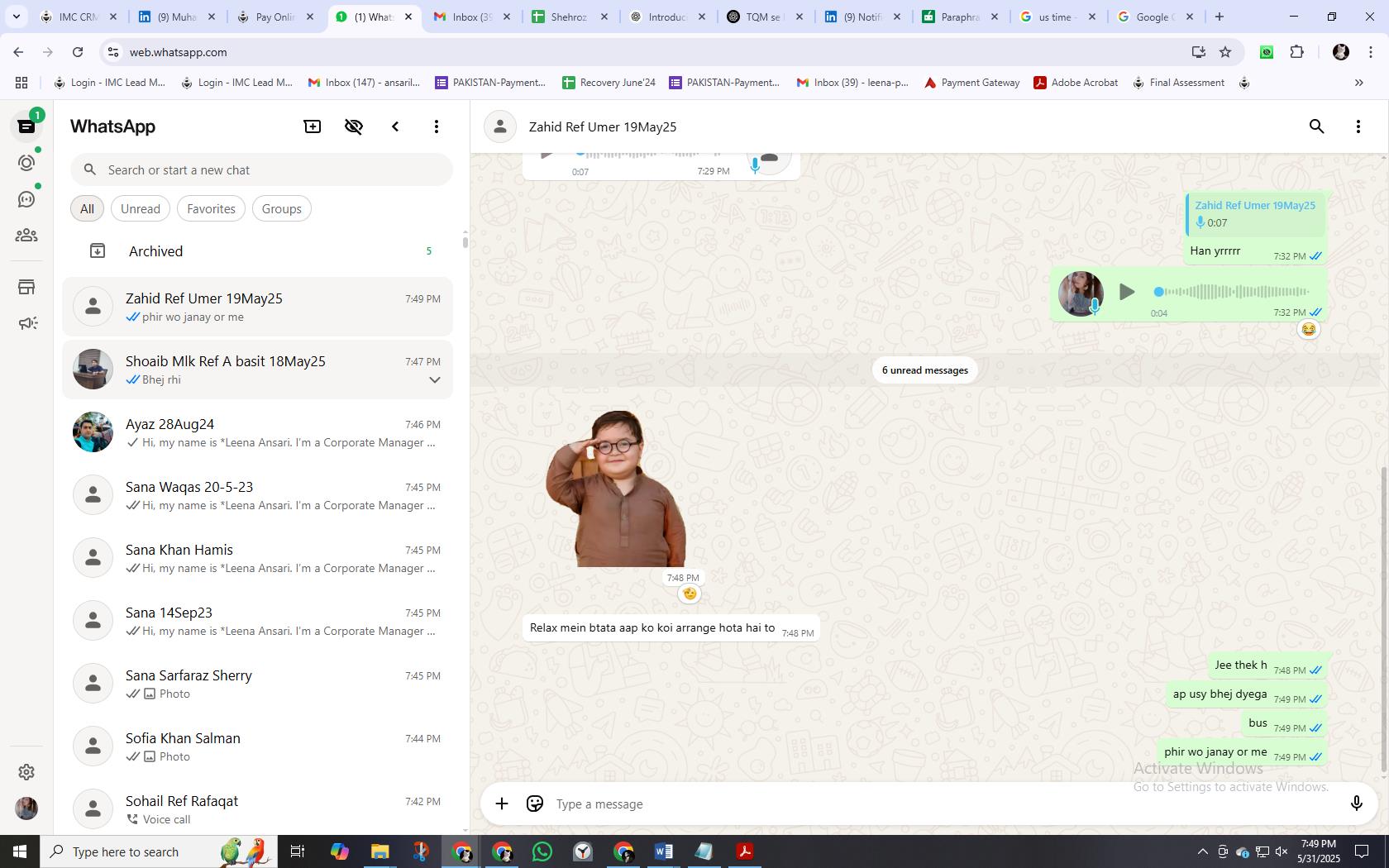Click laughing emoji reaction on voice message
The height and width of the screenshot is (868, 1389).
click(1308, 330)
